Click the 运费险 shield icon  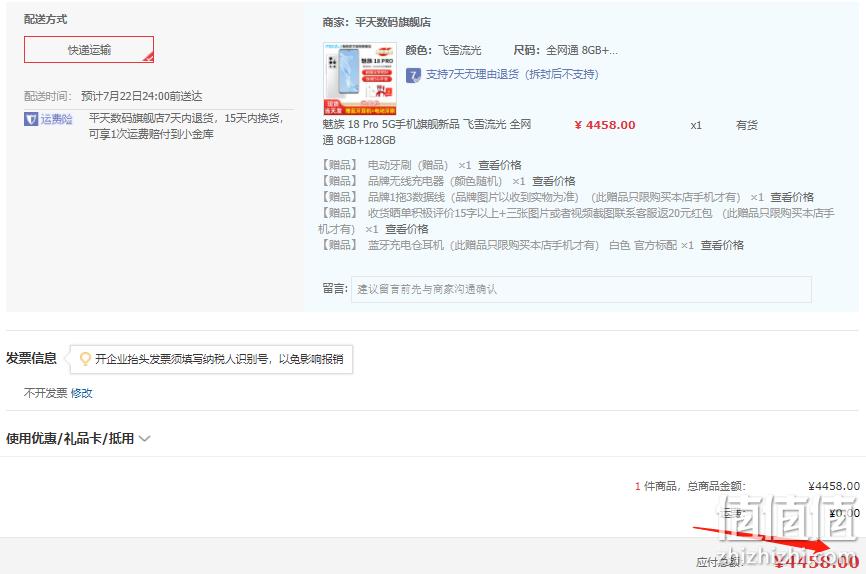31,119
